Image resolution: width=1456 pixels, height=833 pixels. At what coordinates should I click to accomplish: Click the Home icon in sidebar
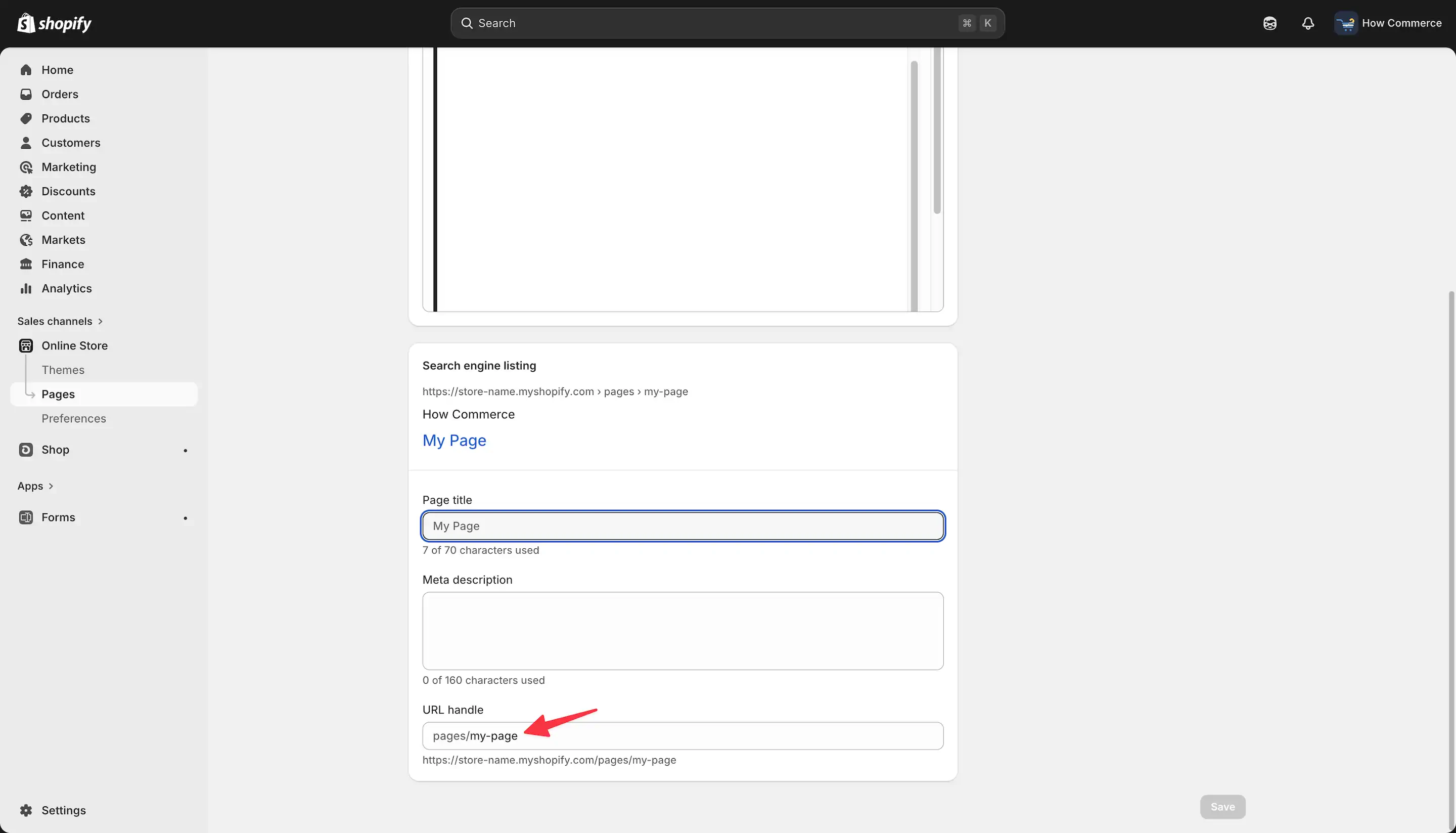click(26, 70)
